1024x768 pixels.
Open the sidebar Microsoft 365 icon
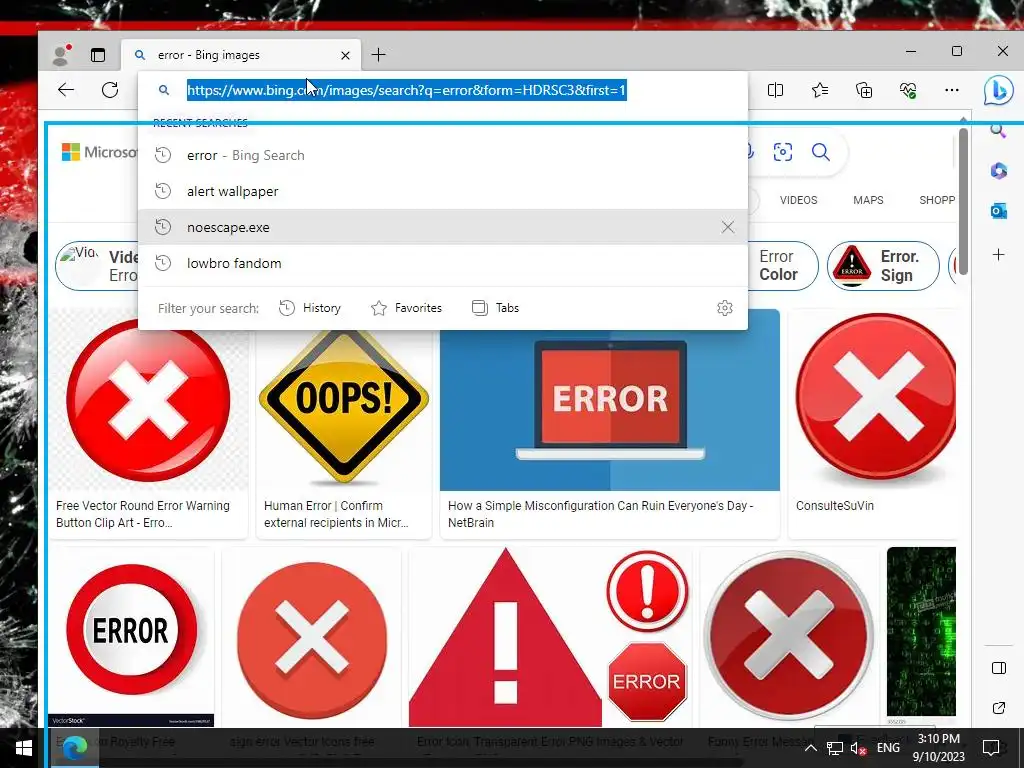pyautogui.click(x=999, y=171)
